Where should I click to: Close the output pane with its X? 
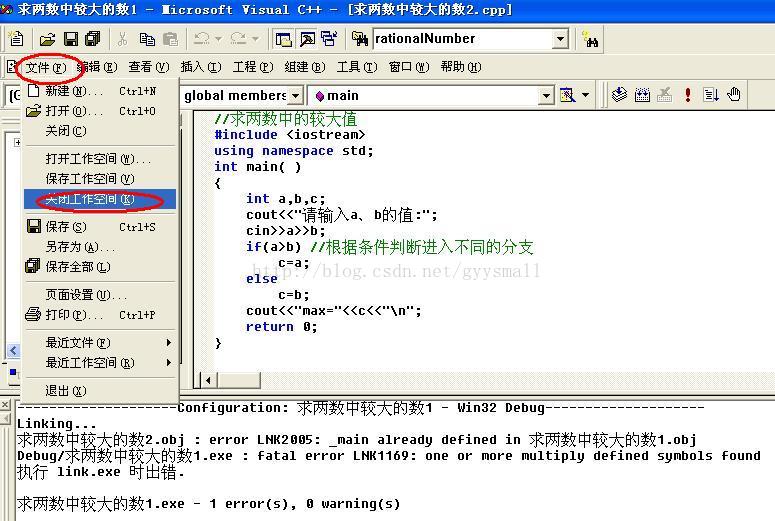pyautogui.click(x=5, y=405)
